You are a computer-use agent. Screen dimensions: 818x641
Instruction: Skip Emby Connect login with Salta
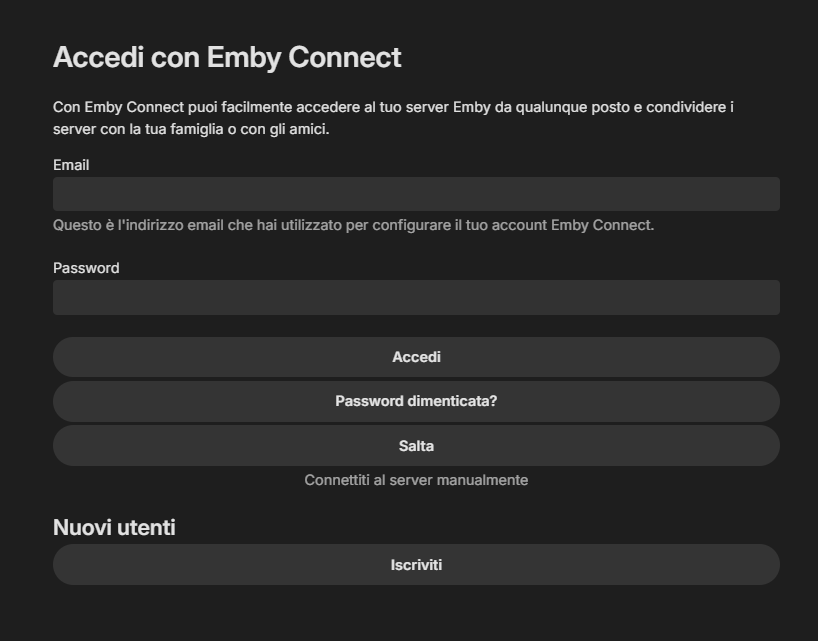[416, 446]
